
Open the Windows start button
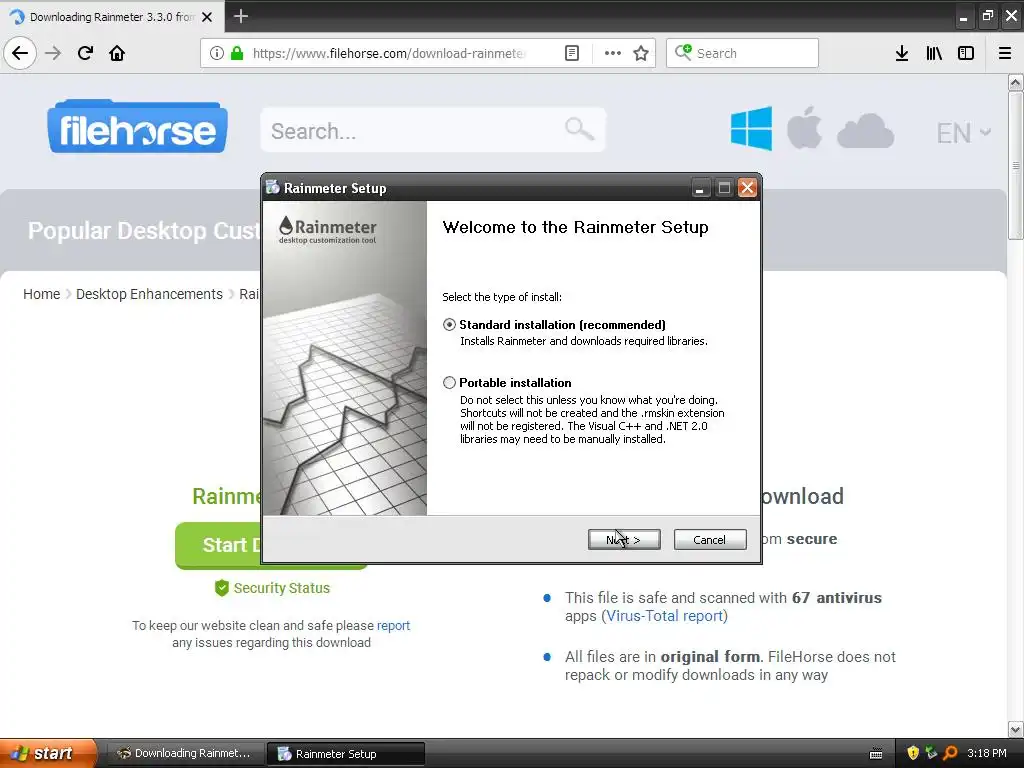click(x=48, y=754)
